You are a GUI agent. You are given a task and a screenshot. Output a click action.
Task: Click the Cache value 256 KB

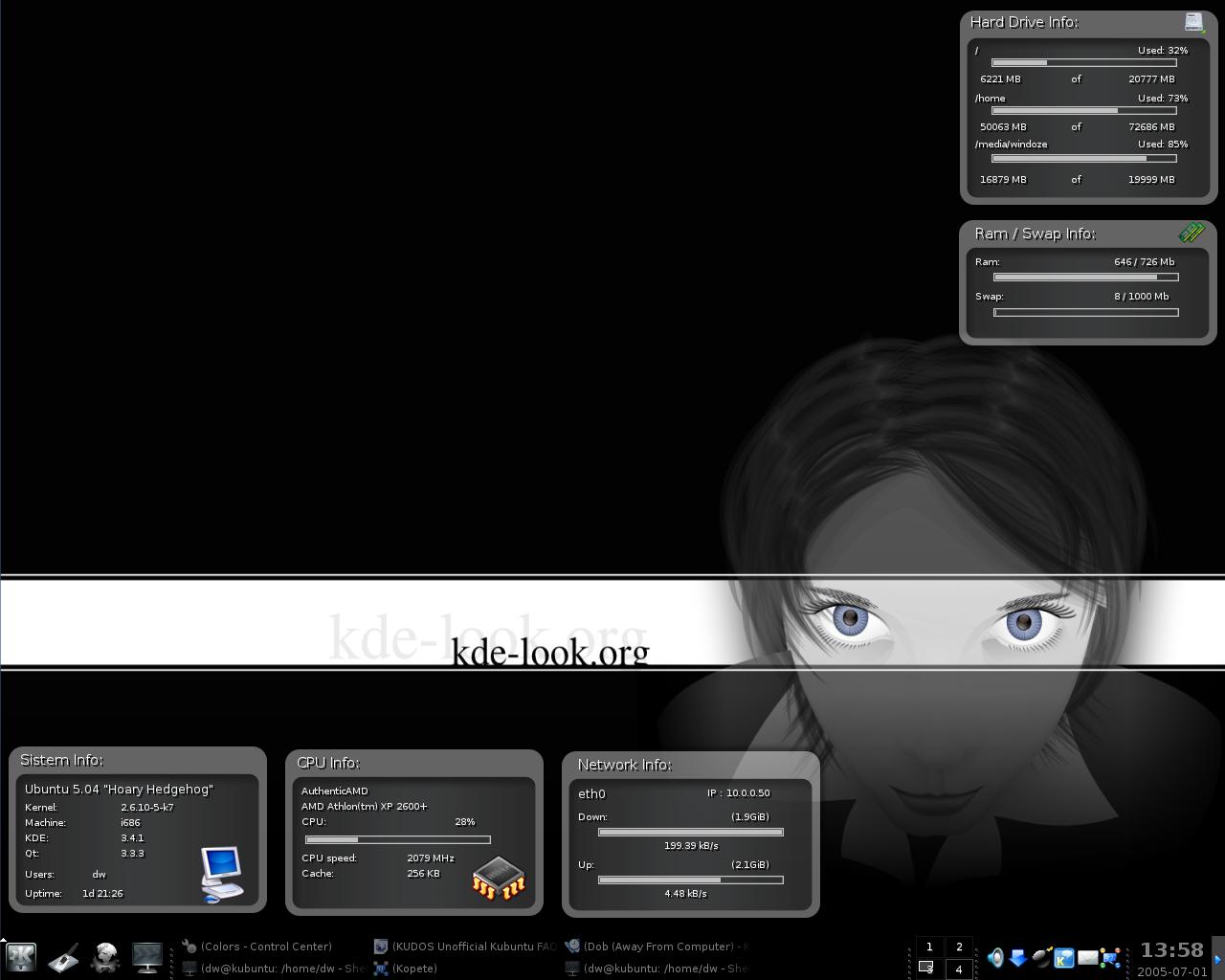coord(423,874)
